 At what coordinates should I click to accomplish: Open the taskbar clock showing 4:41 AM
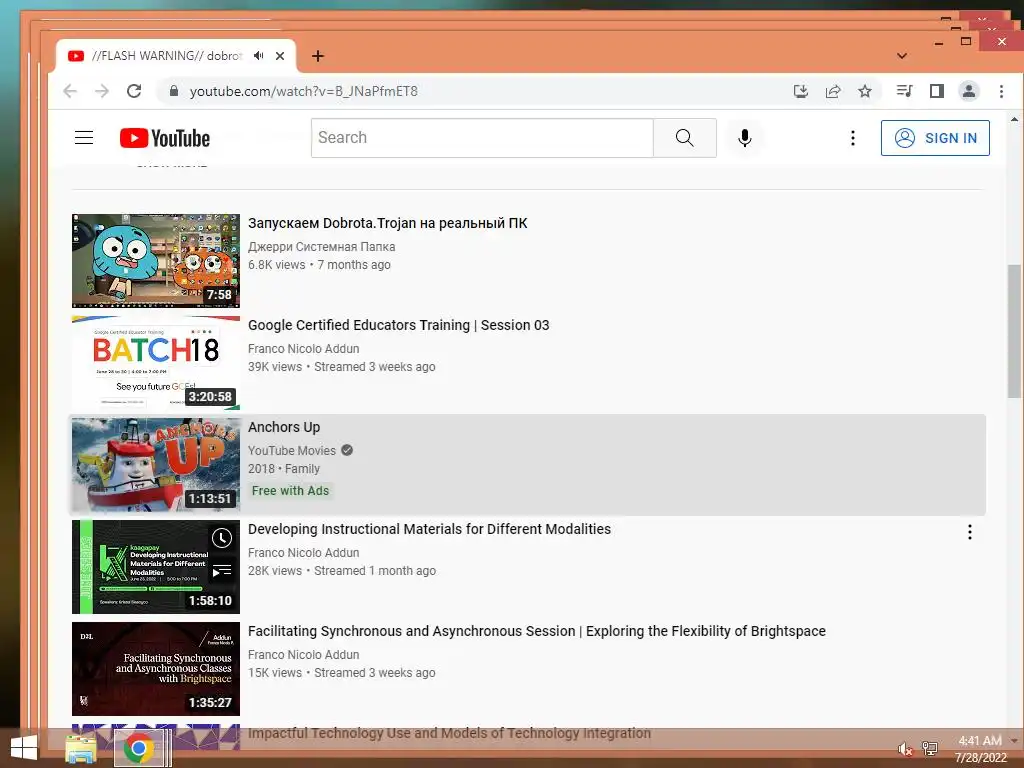pos(980,749)
